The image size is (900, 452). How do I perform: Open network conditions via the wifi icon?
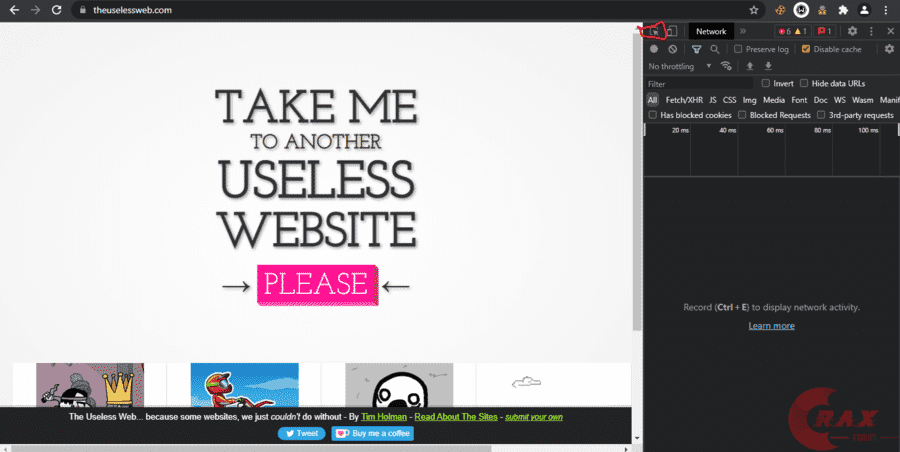click(726, 66)
